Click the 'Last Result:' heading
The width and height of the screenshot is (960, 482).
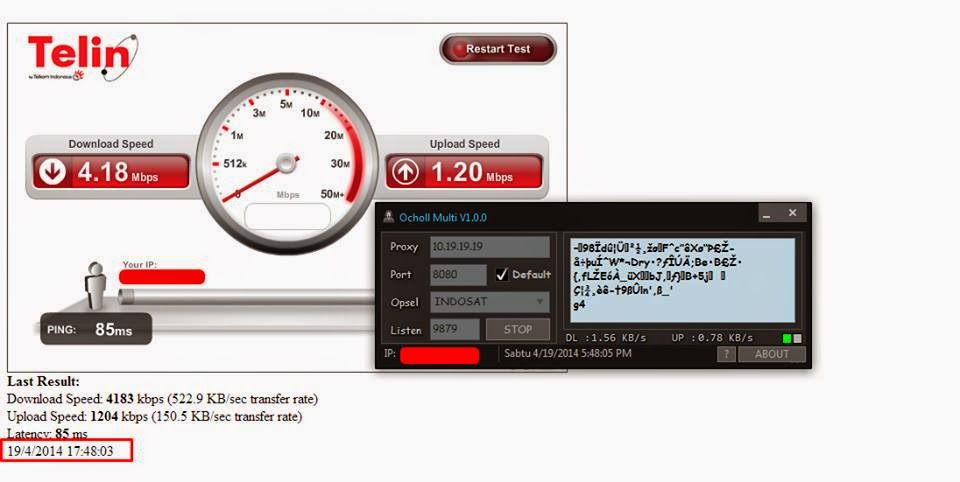click(x=43, y=382)
